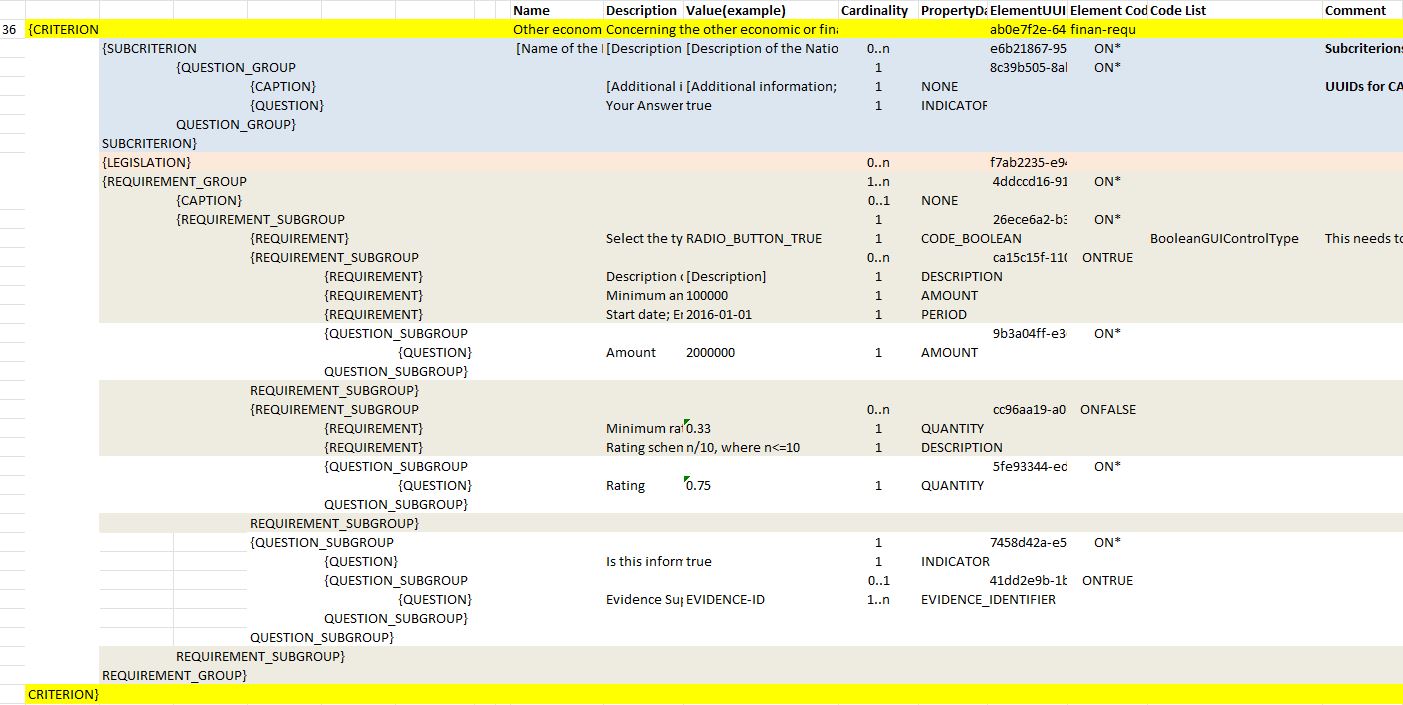Click UUID cell 5fe93344-ec
Screen dimensions: 1403x705
[1027, 467]
